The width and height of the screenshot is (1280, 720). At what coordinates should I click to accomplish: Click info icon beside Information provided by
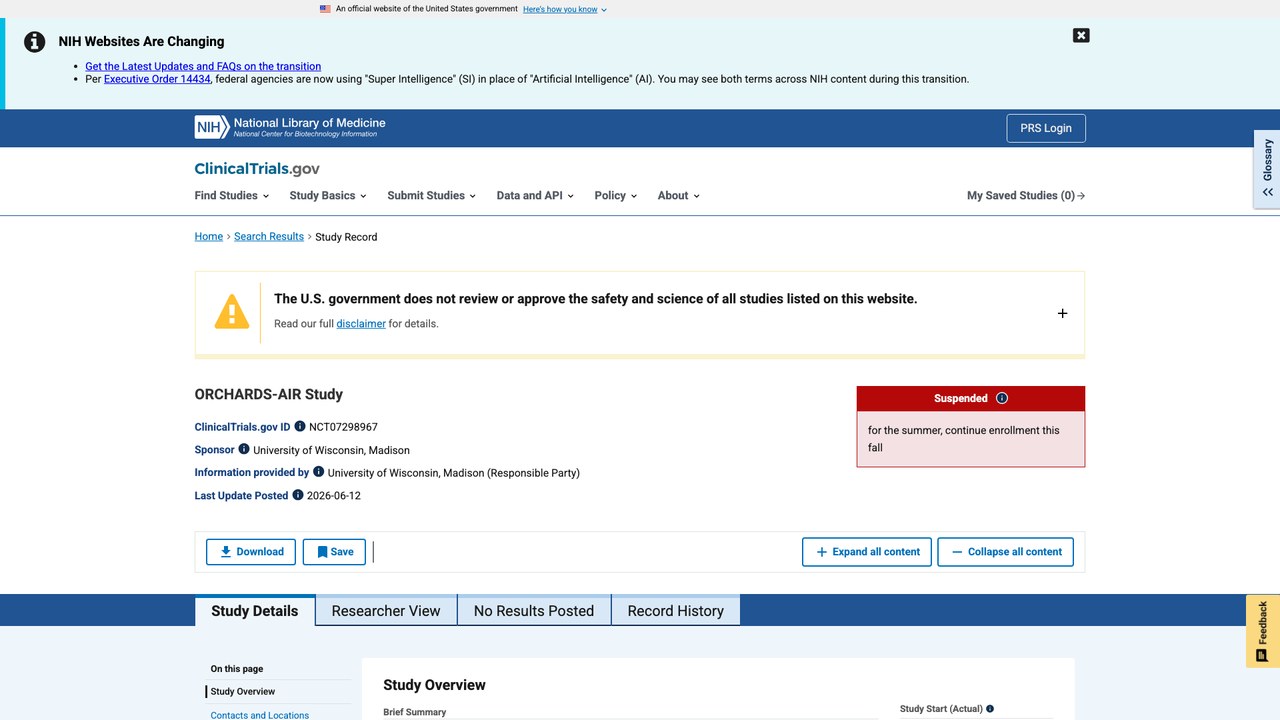[x=319, y=472]
